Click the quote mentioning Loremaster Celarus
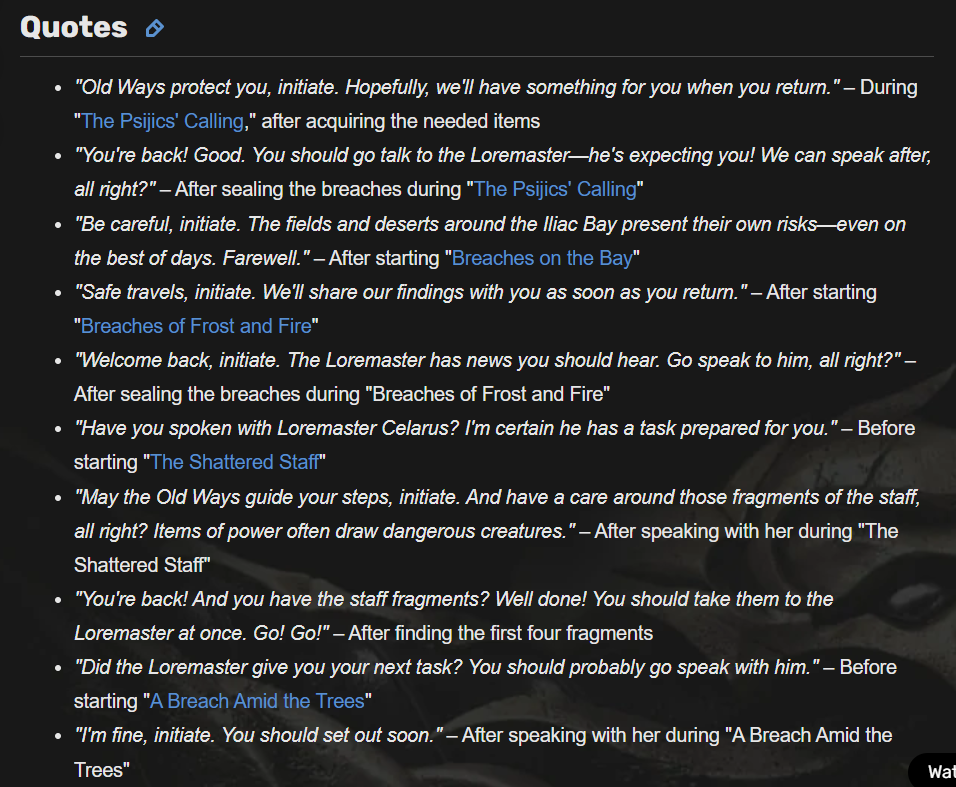The height and width of the screenshot is (787, 956). [455, 429]
